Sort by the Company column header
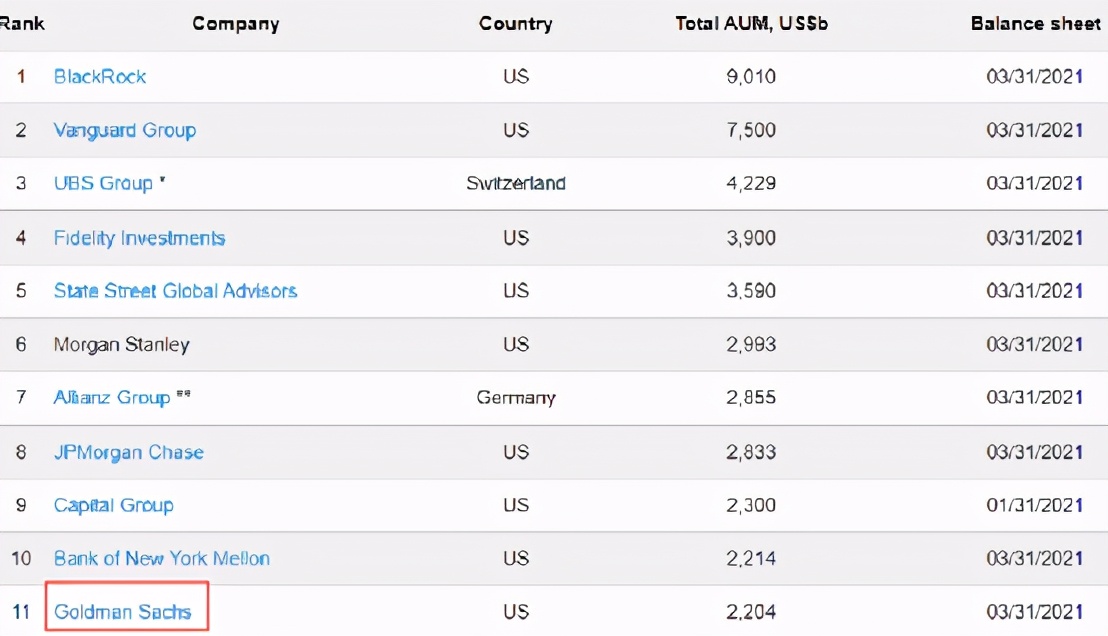 [235, 23]
